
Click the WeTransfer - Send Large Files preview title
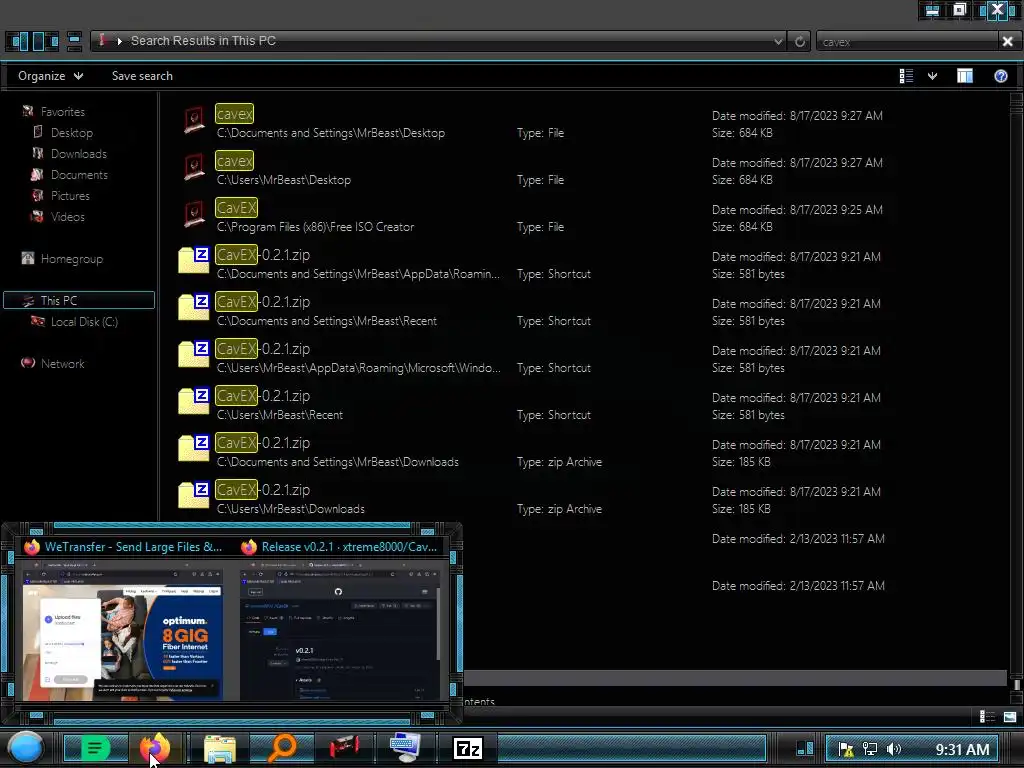point(133,547)
